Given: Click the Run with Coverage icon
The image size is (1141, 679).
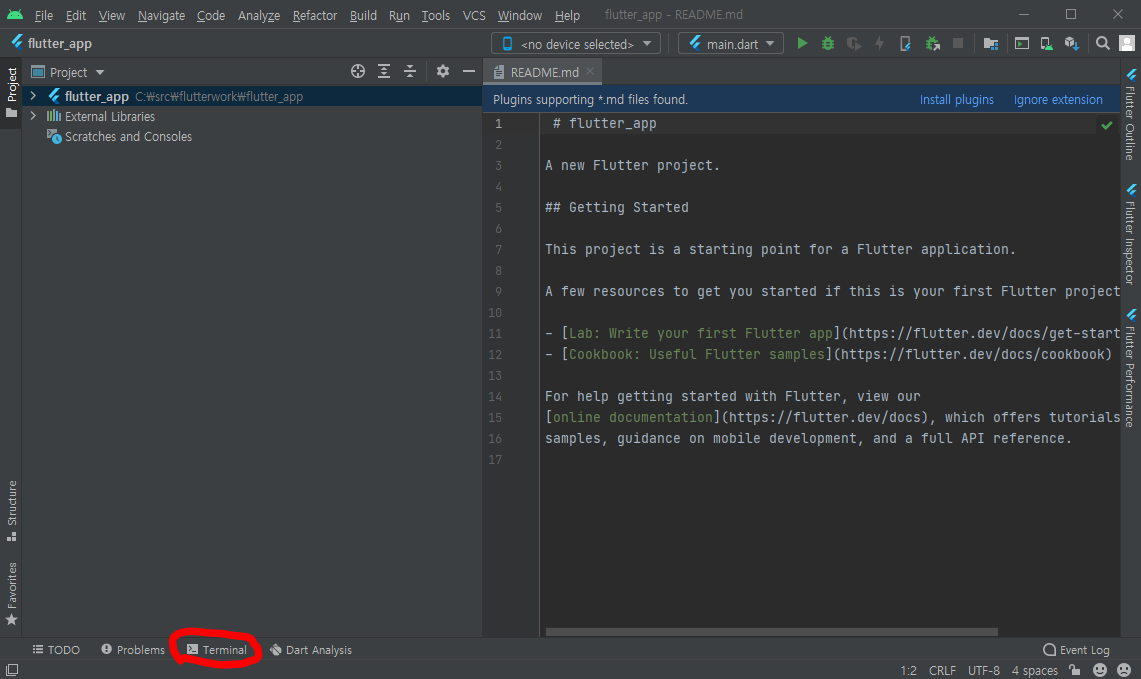Looking at the screenshot, I should point(854,44).
